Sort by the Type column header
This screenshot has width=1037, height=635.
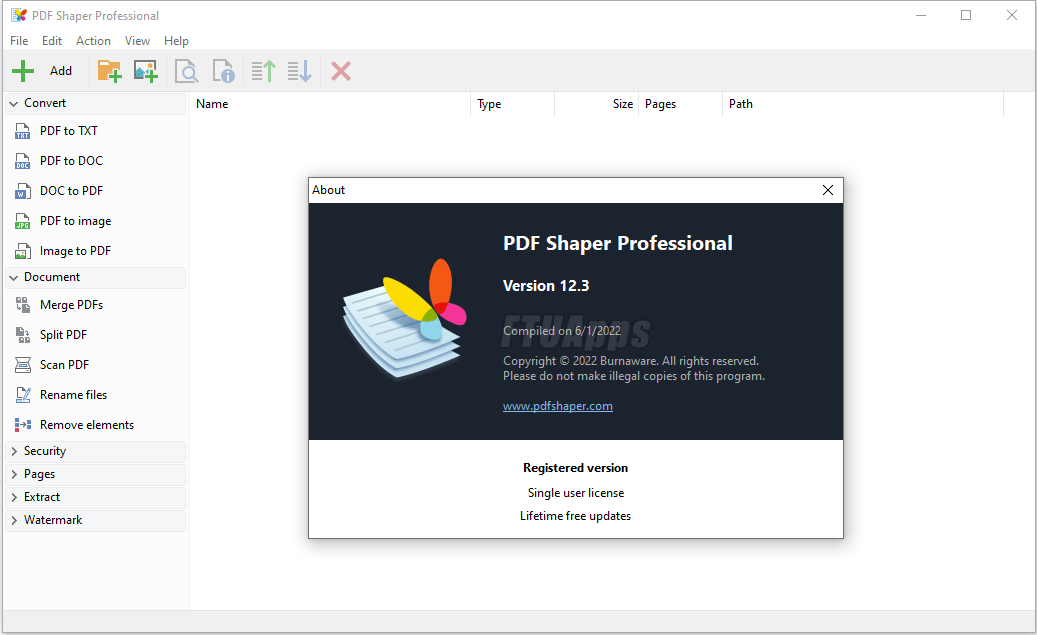coord(513,104)
